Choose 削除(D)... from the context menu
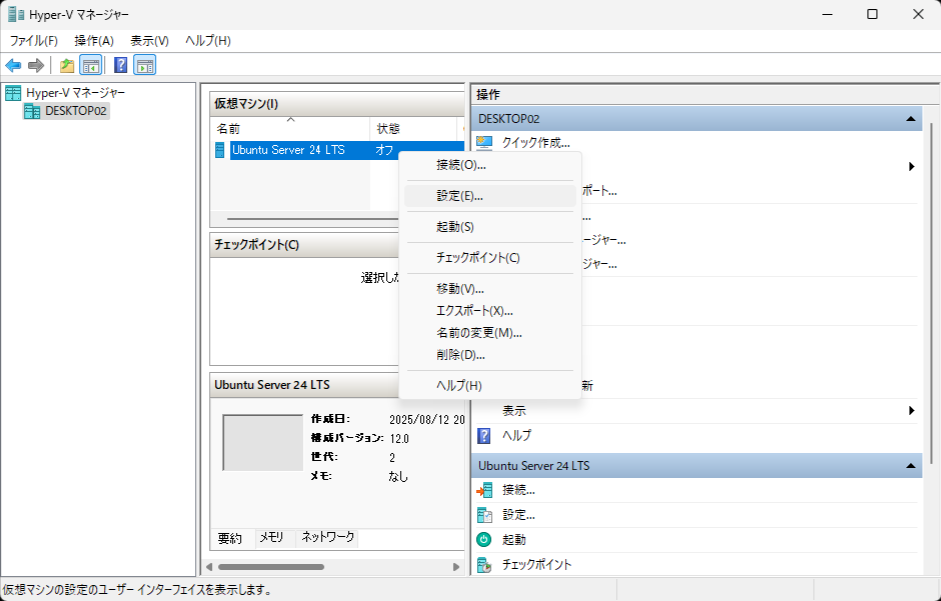941x601 pixels. [490, 355]
